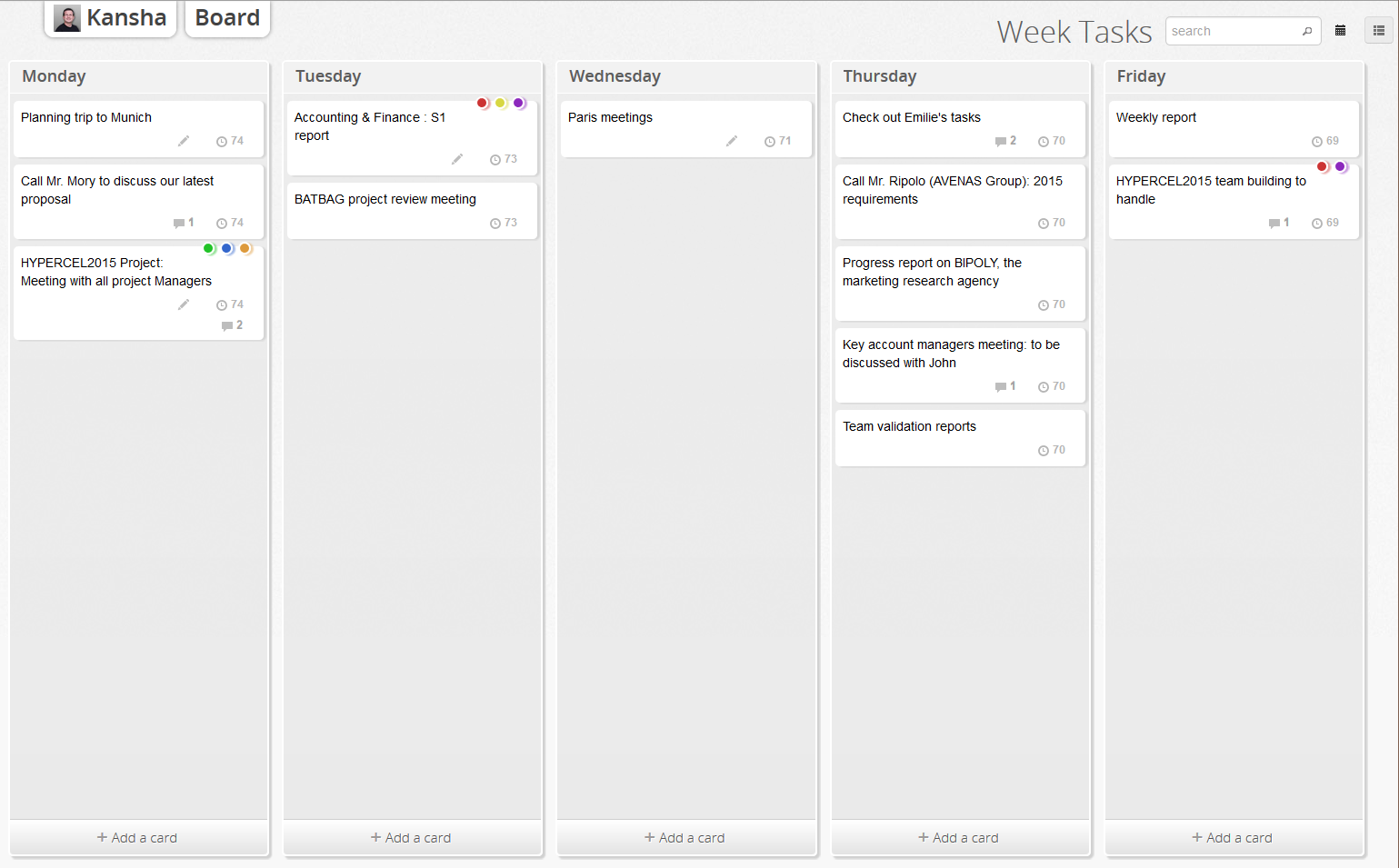This screenshot has height=868, width=1399.
Task: Click the search magnifier icon
Action: tap(1307, 31)
